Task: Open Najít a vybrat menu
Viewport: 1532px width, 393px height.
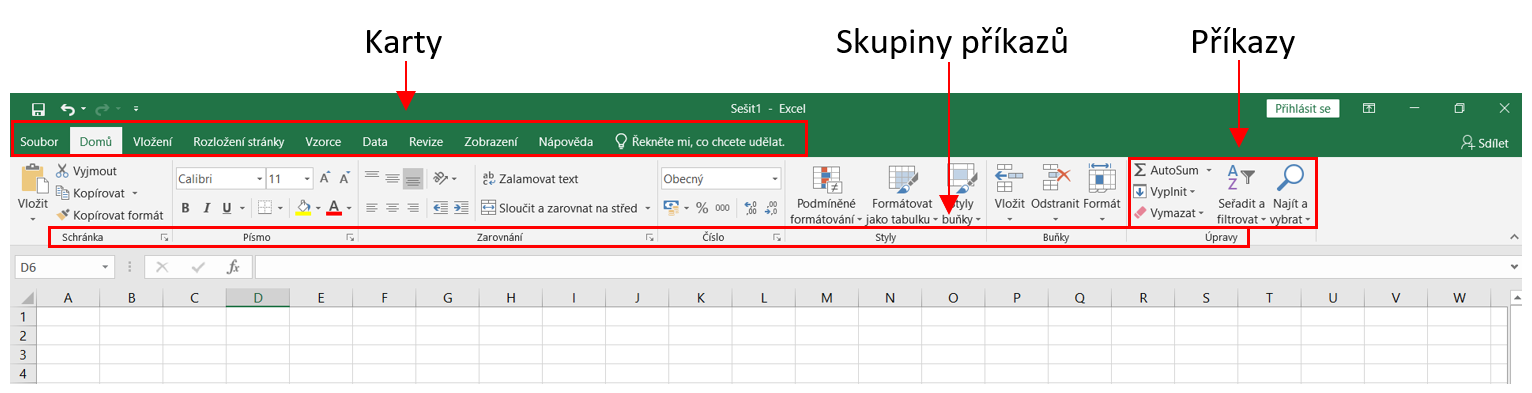Action: pos(1291,194)
